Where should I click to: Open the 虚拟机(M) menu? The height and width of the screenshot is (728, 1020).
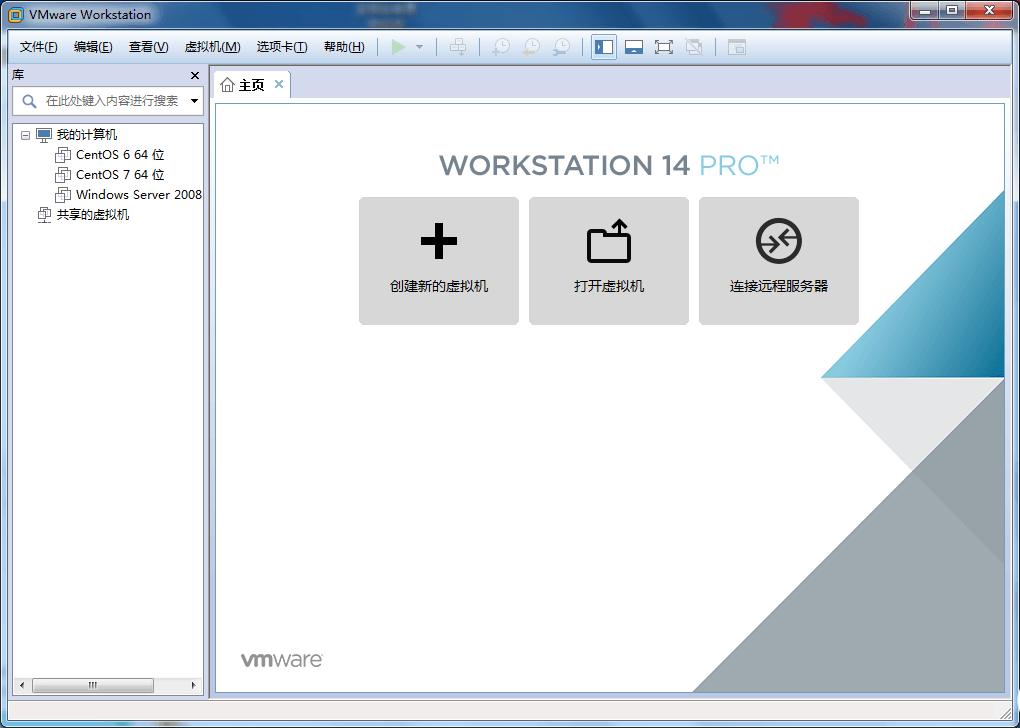(212, 47)
